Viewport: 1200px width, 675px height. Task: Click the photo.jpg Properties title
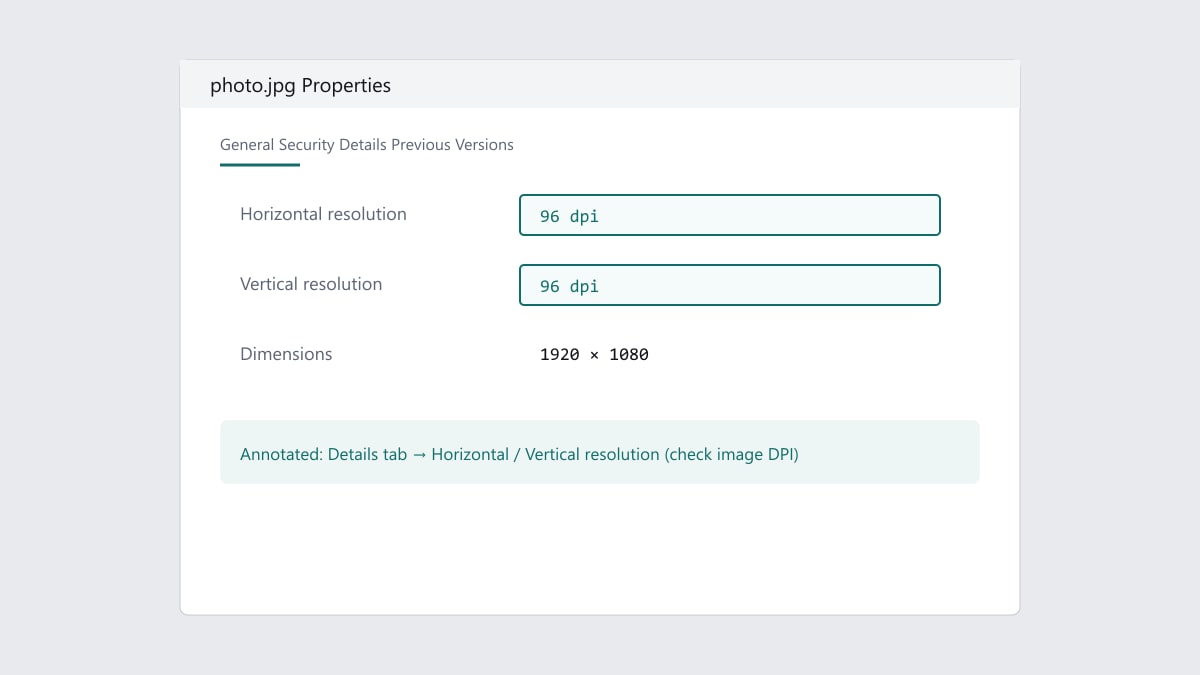click(300, 85)
